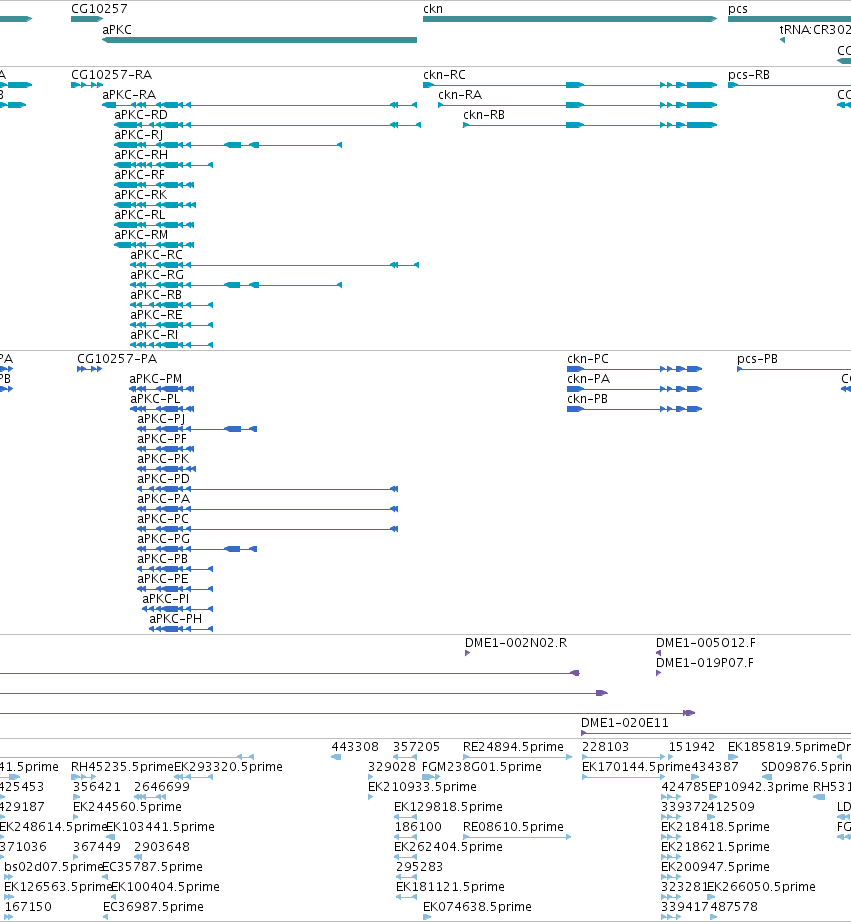The height and width of the screenshot is (922, 851).
Task: Open the CG10257-RA transcript label
Action: [x=111, y=75]
